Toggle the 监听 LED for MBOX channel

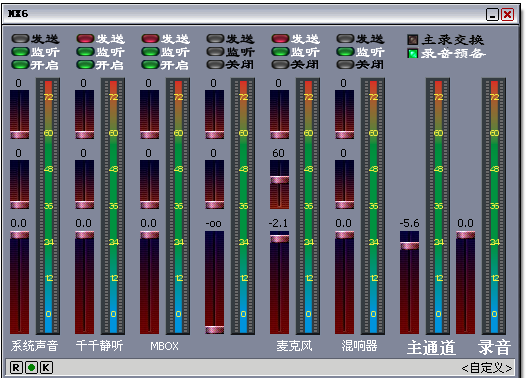(x=150, y=52)
